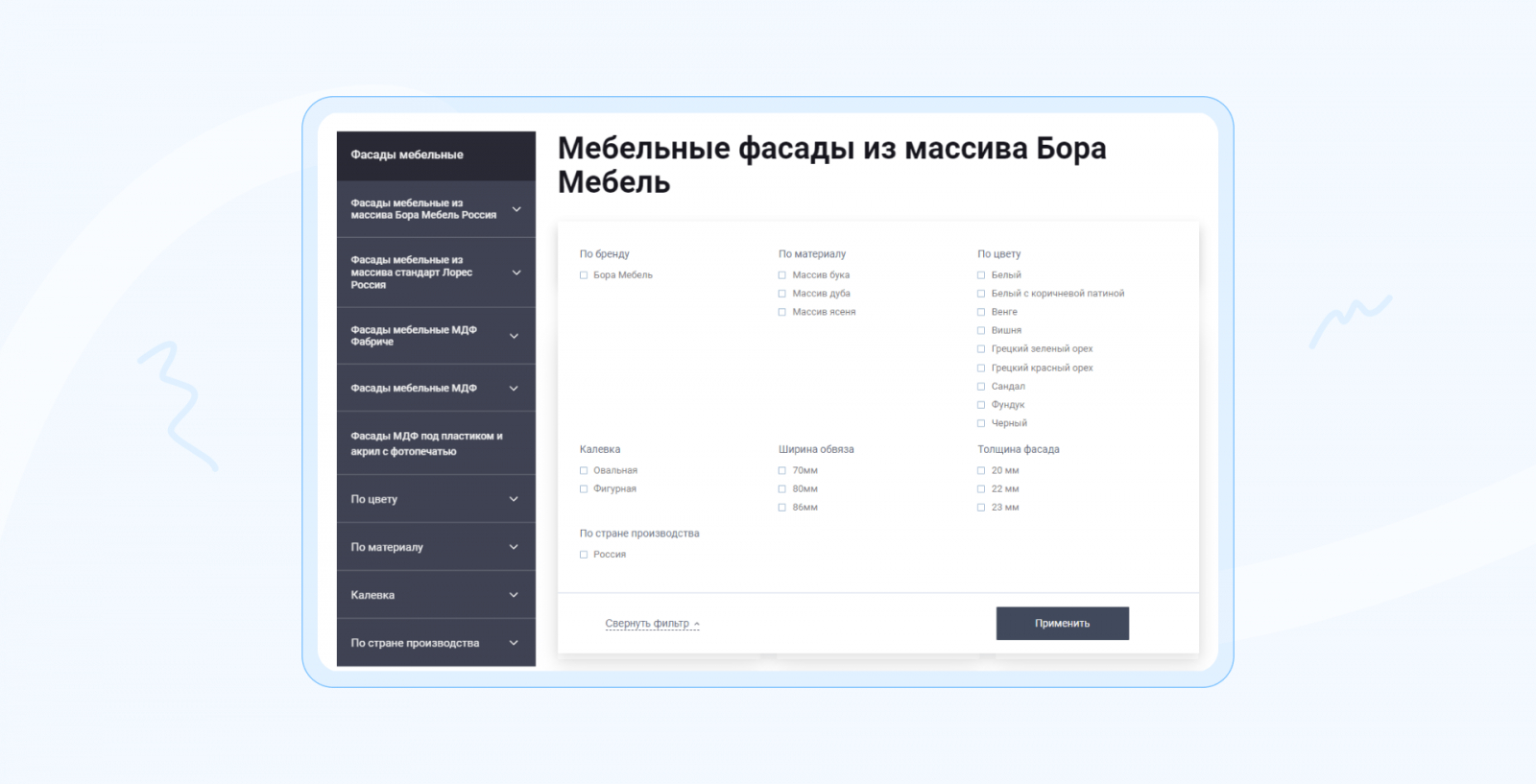The width and height of the screenshot is (1536, 784).
Task: Enable the Массив дуба material filter
Action: tap(782, 294)
